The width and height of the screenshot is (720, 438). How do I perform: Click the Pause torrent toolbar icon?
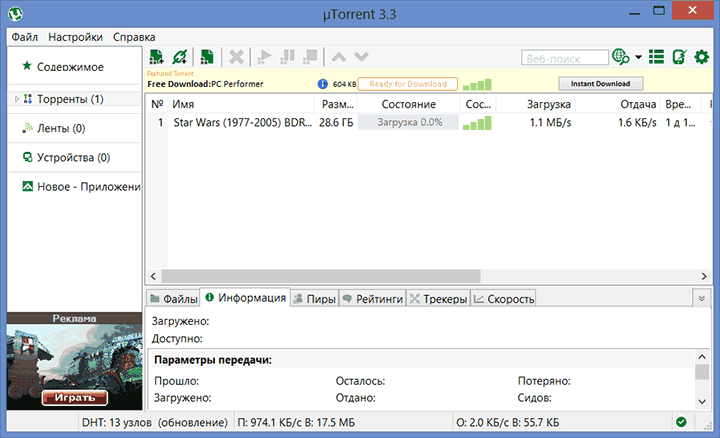pyautogui.click(x=287, y=57)
